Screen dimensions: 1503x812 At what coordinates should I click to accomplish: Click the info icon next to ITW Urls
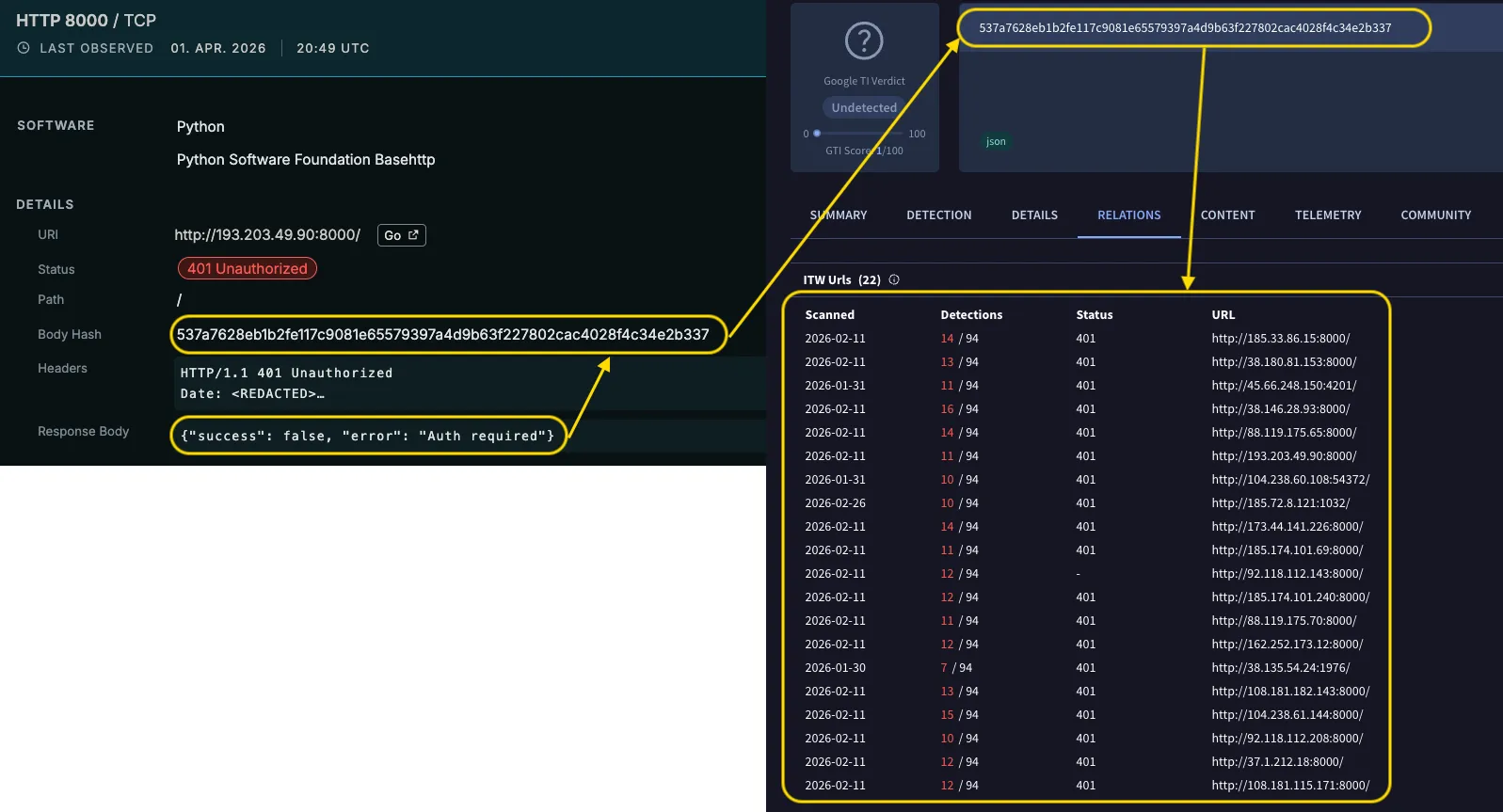[894, 279]
